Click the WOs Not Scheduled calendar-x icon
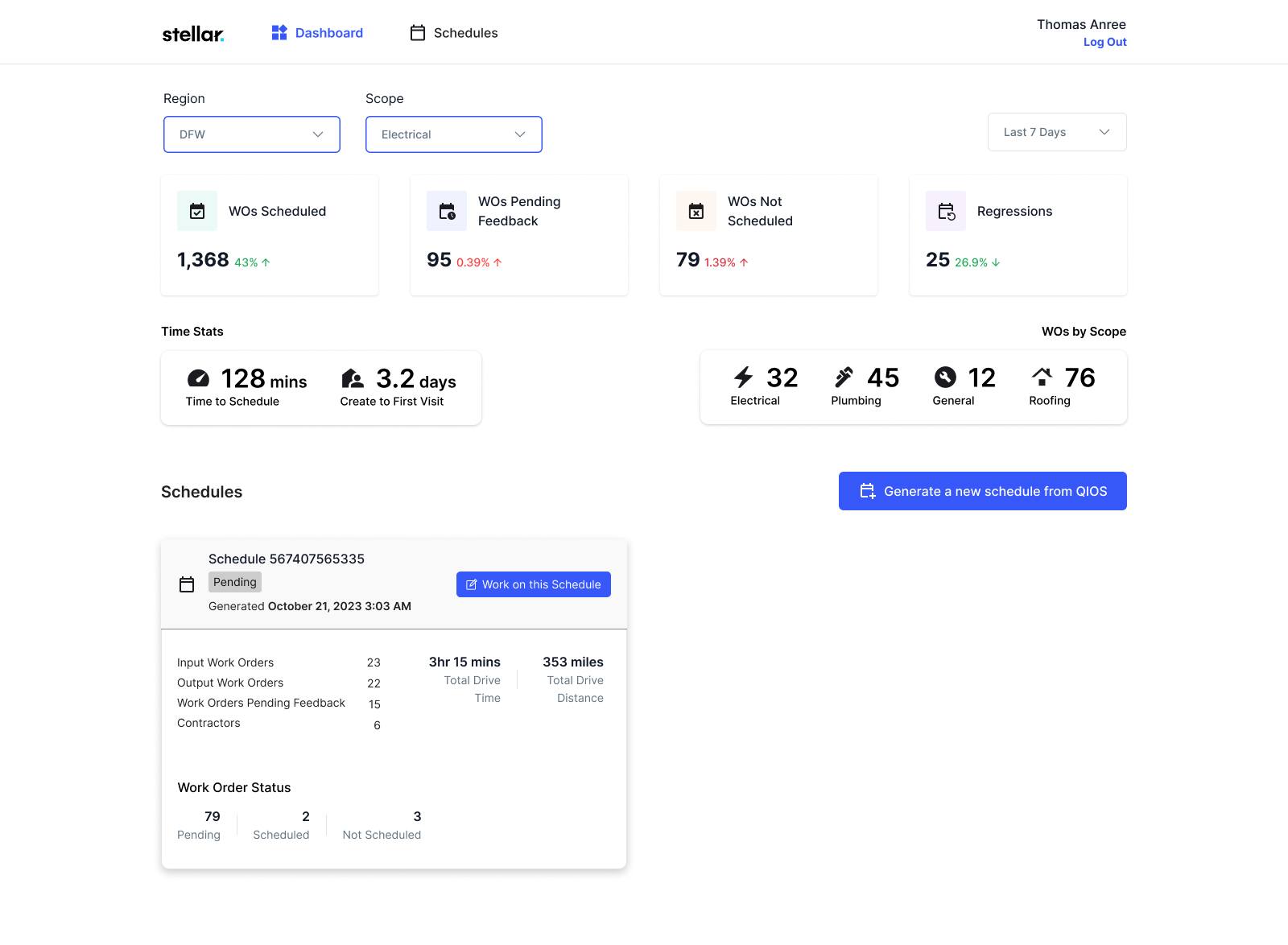The height and width of the screenshot is (945, 1288). [x=696, y=211]
